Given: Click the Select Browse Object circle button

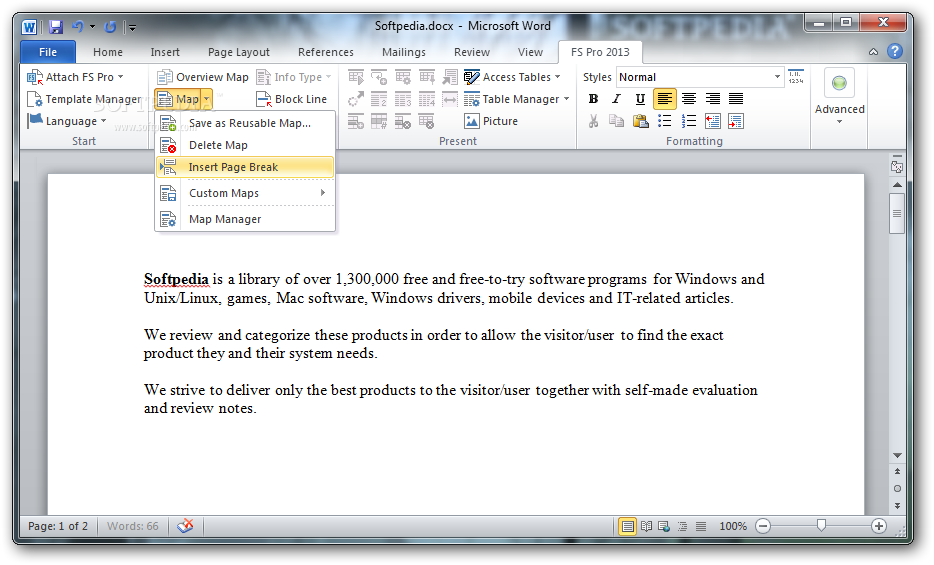Looking at the screenshot, I should pyautogui.click(x=897, y=488).
